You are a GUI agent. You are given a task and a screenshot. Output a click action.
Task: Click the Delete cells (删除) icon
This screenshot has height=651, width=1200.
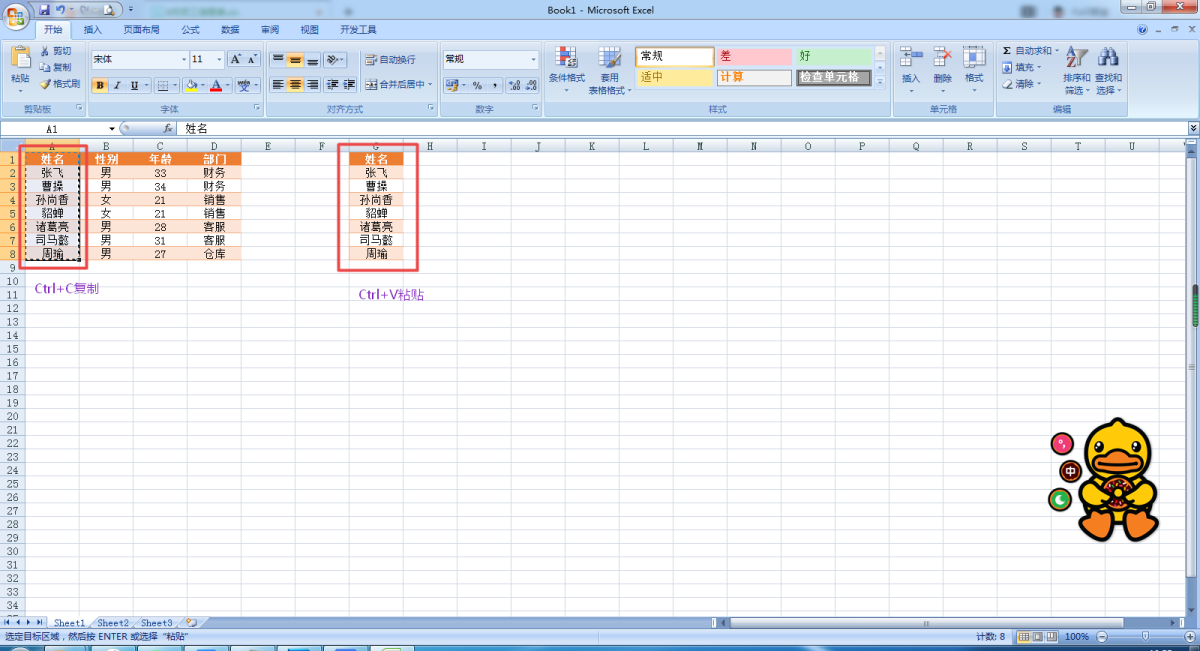[942, 58]
